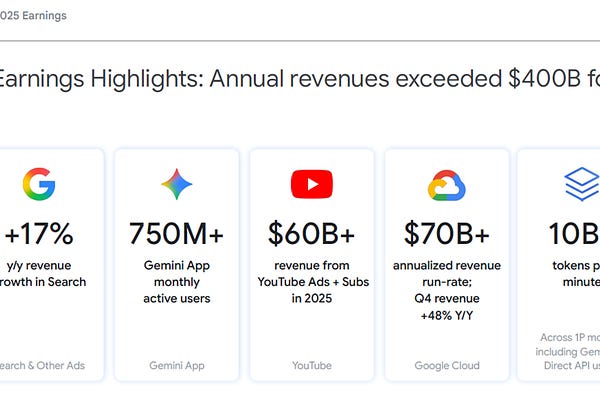
Task: Click the Gemini sparkle icon
Action: pos(177,184)
